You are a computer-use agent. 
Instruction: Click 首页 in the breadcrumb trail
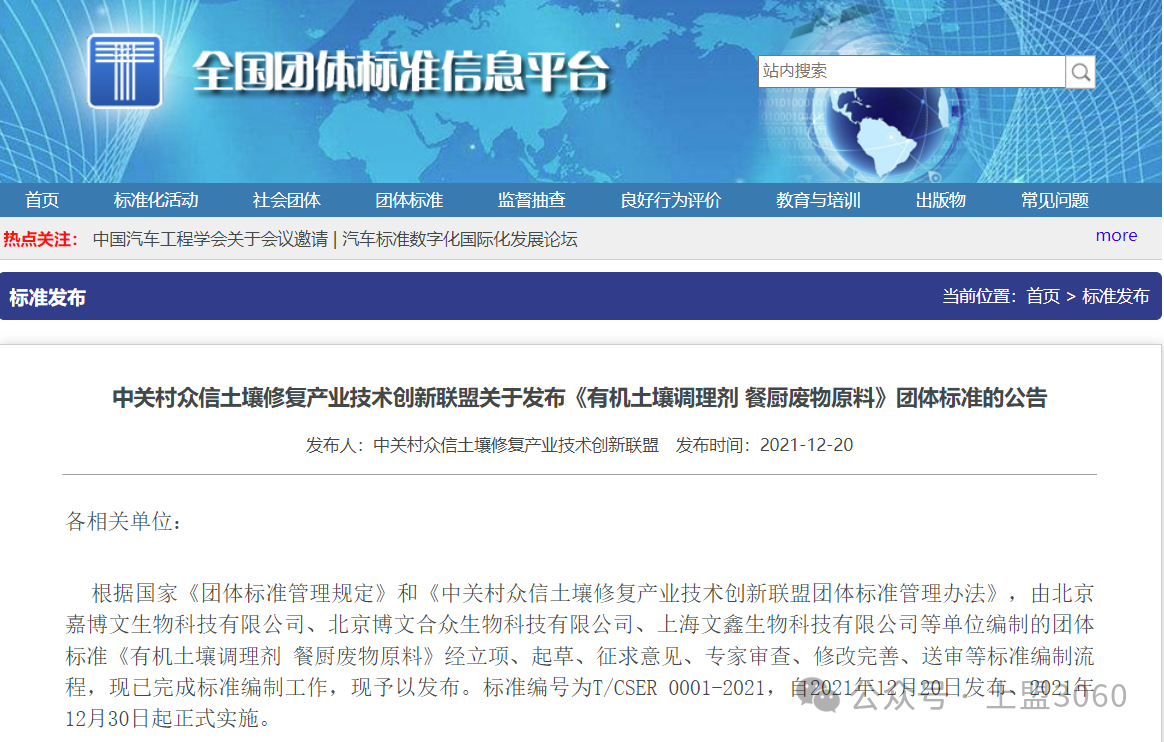coord(1043,296)
